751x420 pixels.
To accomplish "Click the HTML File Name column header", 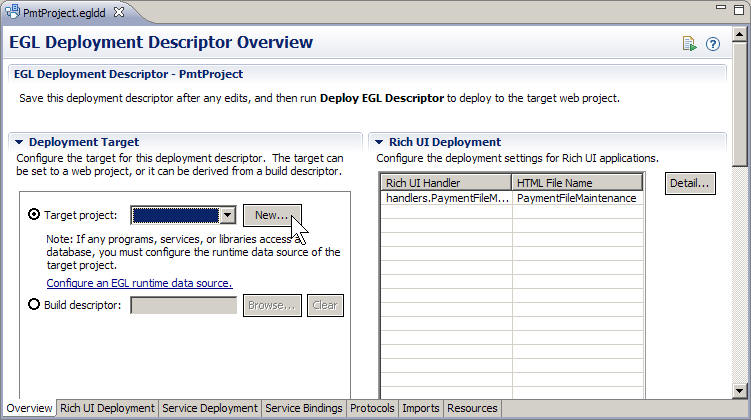I will coord(578,183).
